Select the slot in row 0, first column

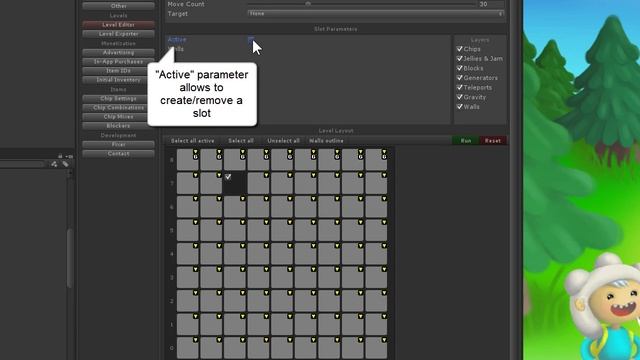(187, 348)
